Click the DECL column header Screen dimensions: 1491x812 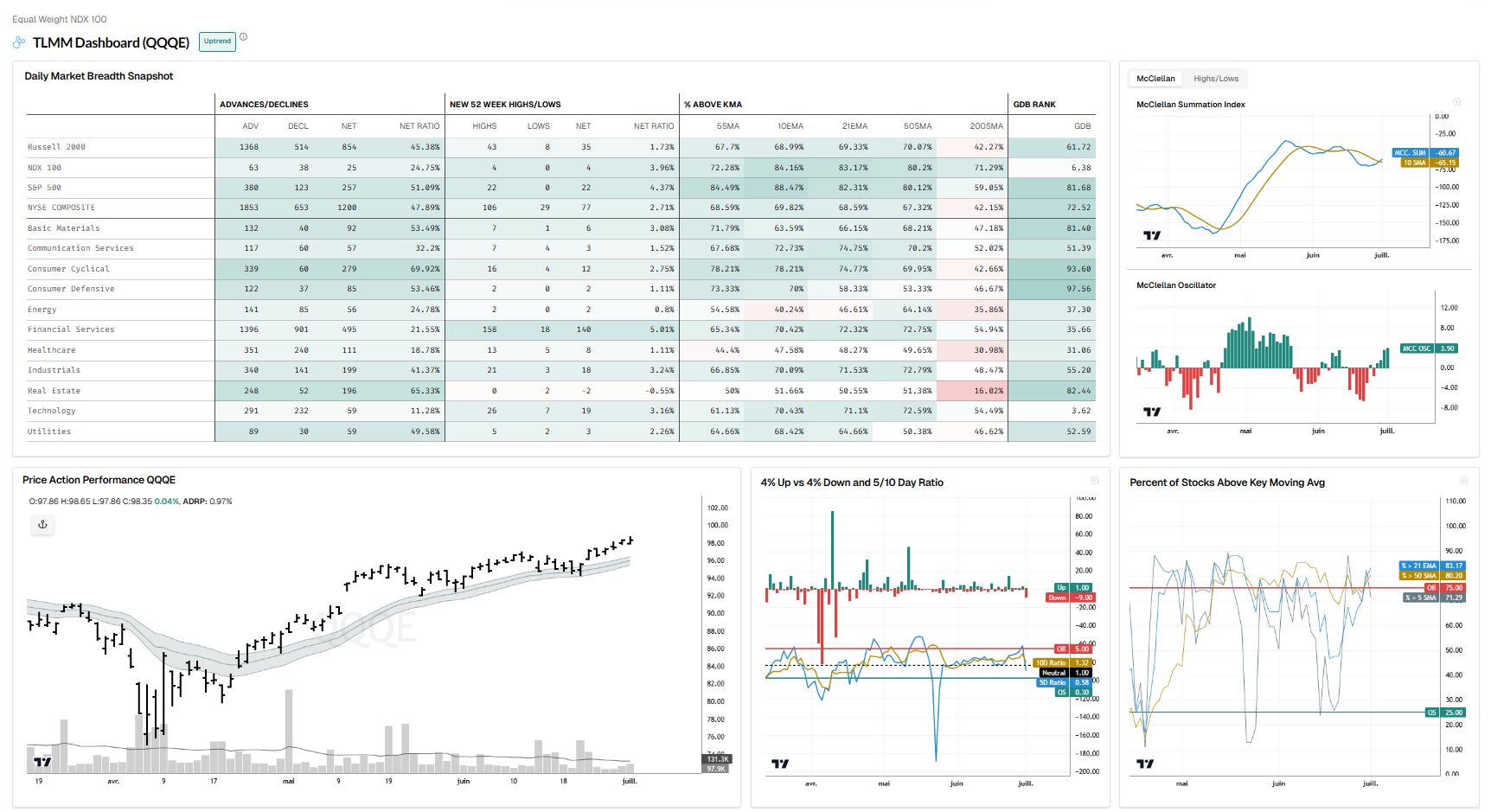point(298,126)
